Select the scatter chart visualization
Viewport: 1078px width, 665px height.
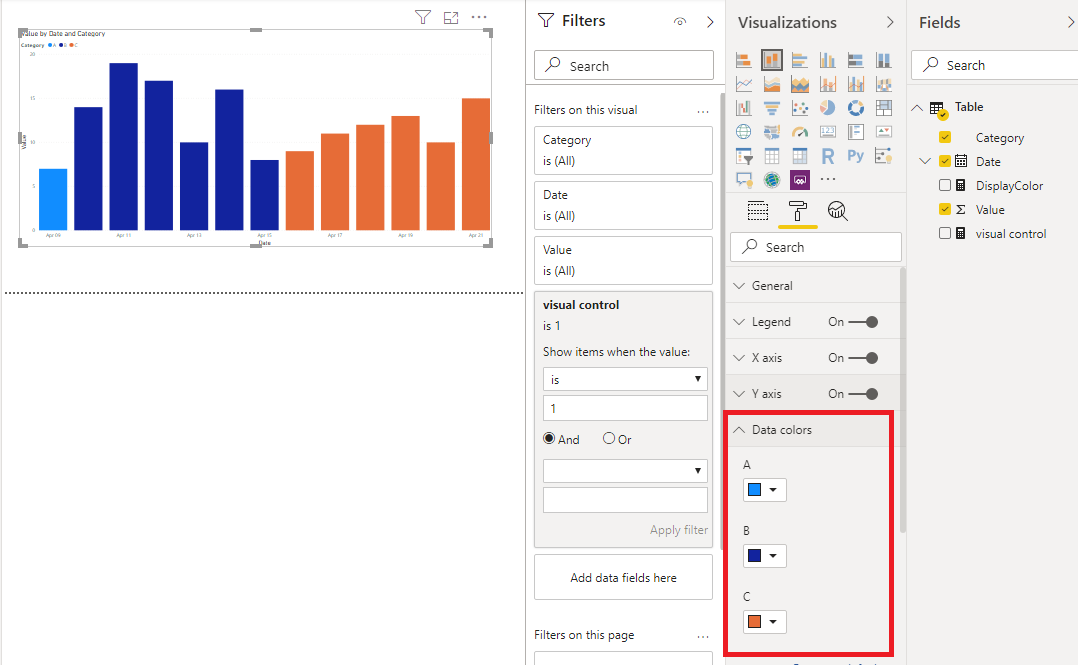coord(800,108)
